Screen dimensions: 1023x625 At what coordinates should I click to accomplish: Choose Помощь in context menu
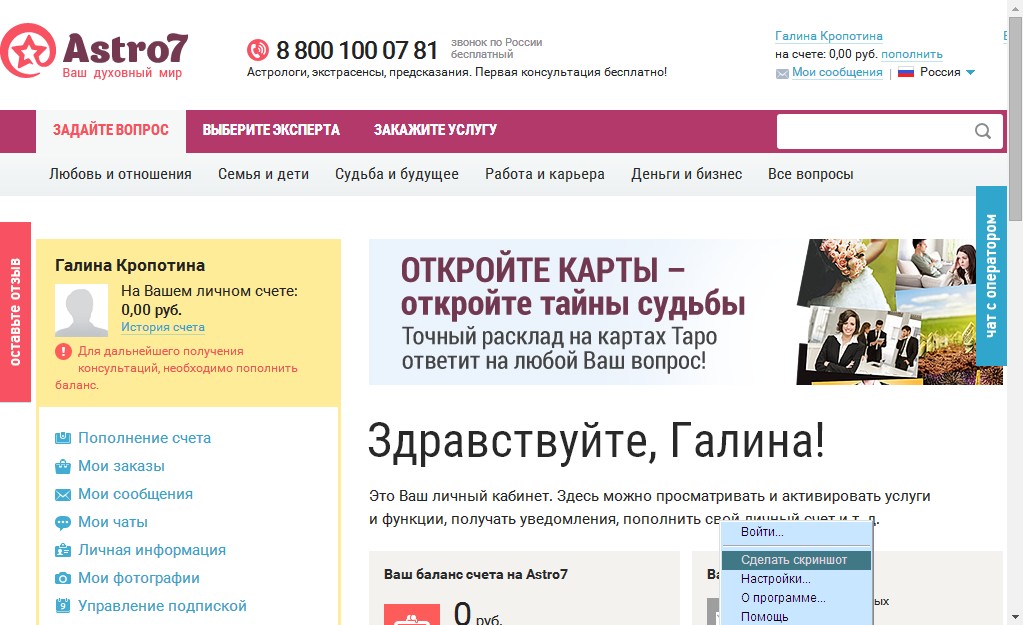(796, 617)
